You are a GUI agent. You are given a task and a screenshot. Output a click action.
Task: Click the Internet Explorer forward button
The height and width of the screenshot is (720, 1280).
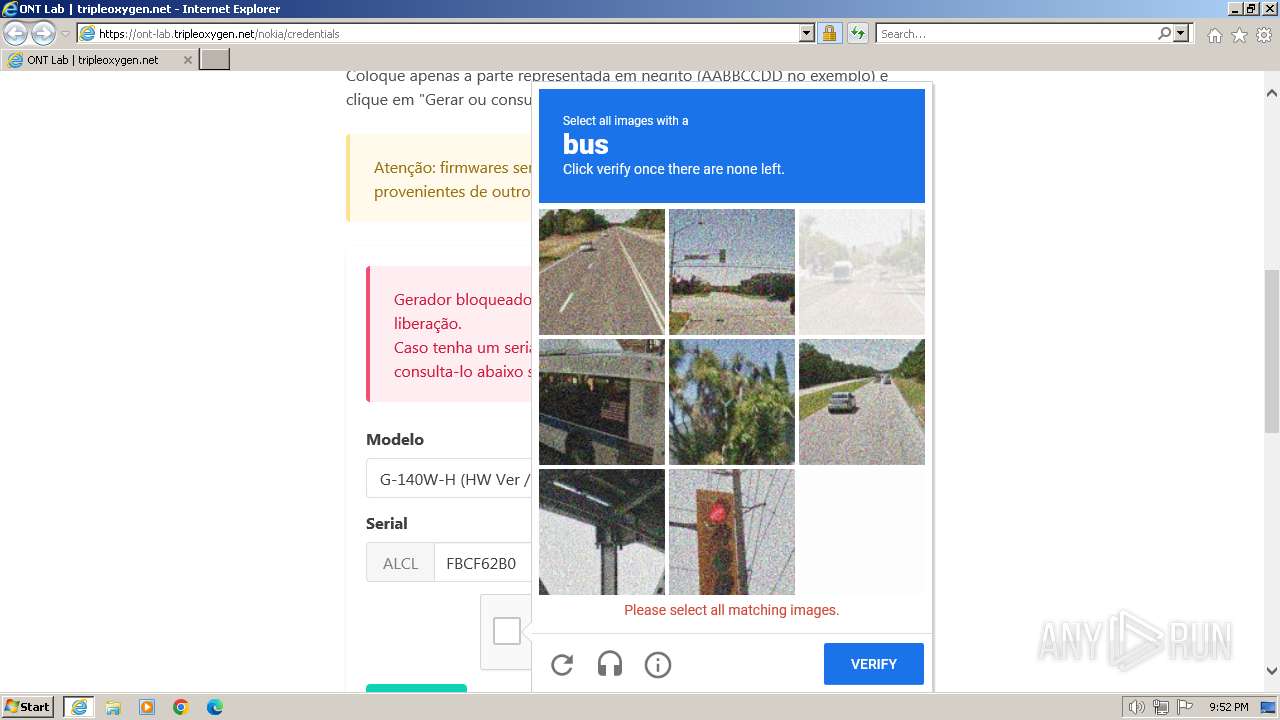coord(43,33)
